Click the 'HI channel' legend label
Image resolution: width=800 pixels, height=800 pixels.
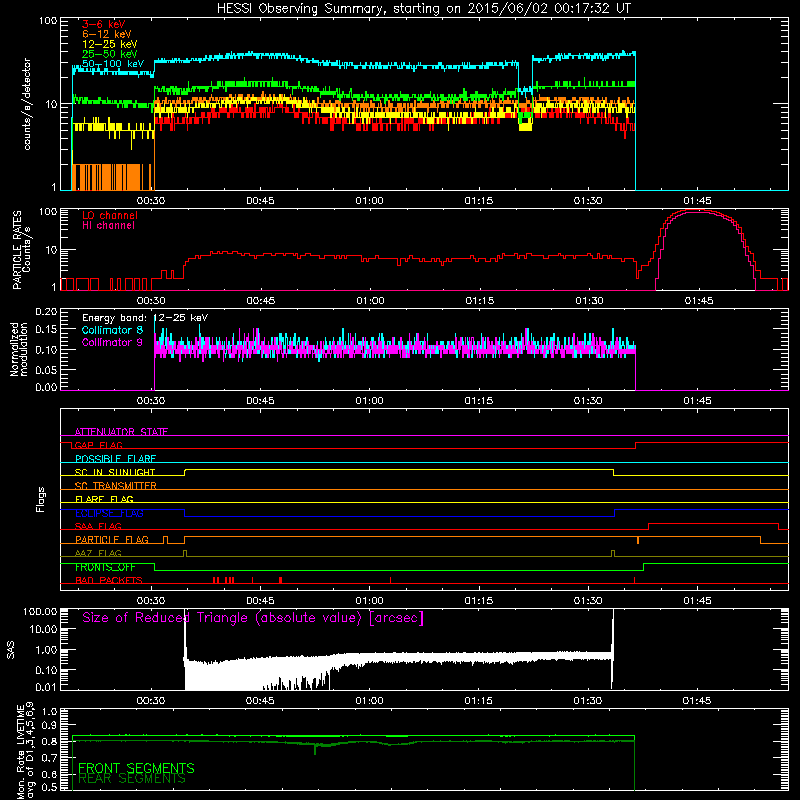point(109,226)
